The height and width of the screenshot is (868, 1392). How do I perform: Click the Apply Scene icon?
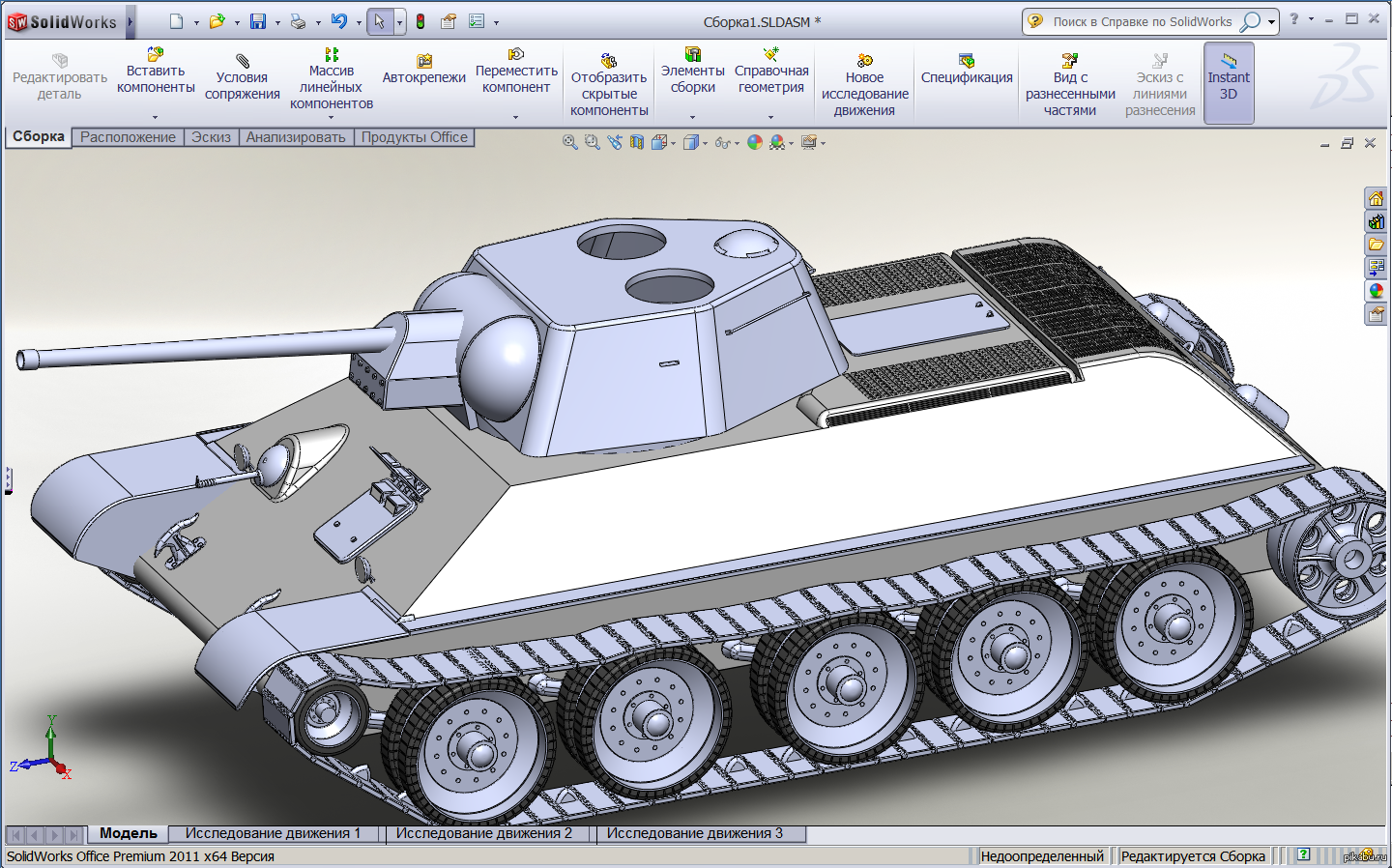coord(777,142)
